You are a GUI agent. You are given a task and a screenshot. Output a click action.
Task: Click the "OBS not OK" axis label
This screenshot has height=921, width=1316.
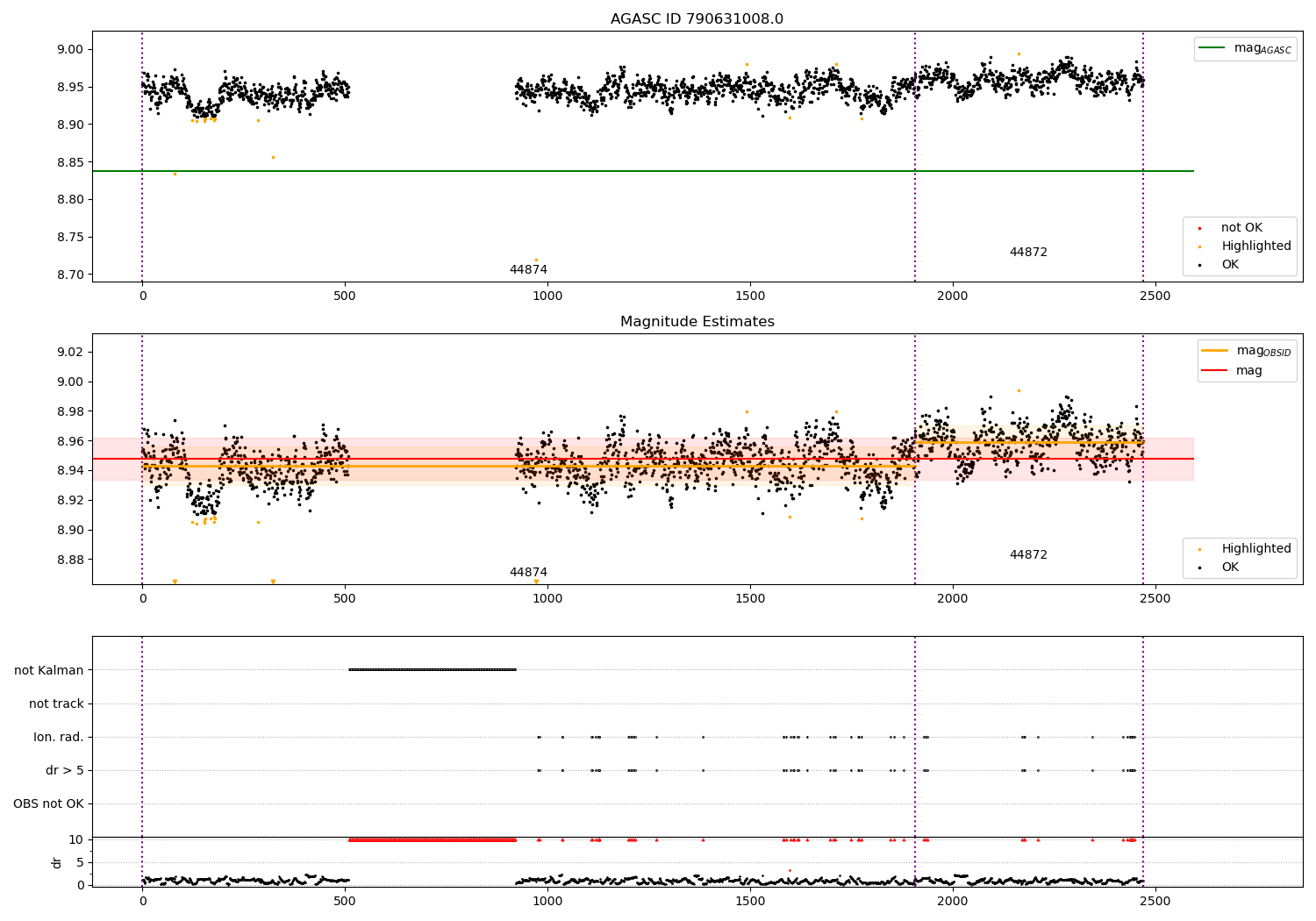pos(48,803)
